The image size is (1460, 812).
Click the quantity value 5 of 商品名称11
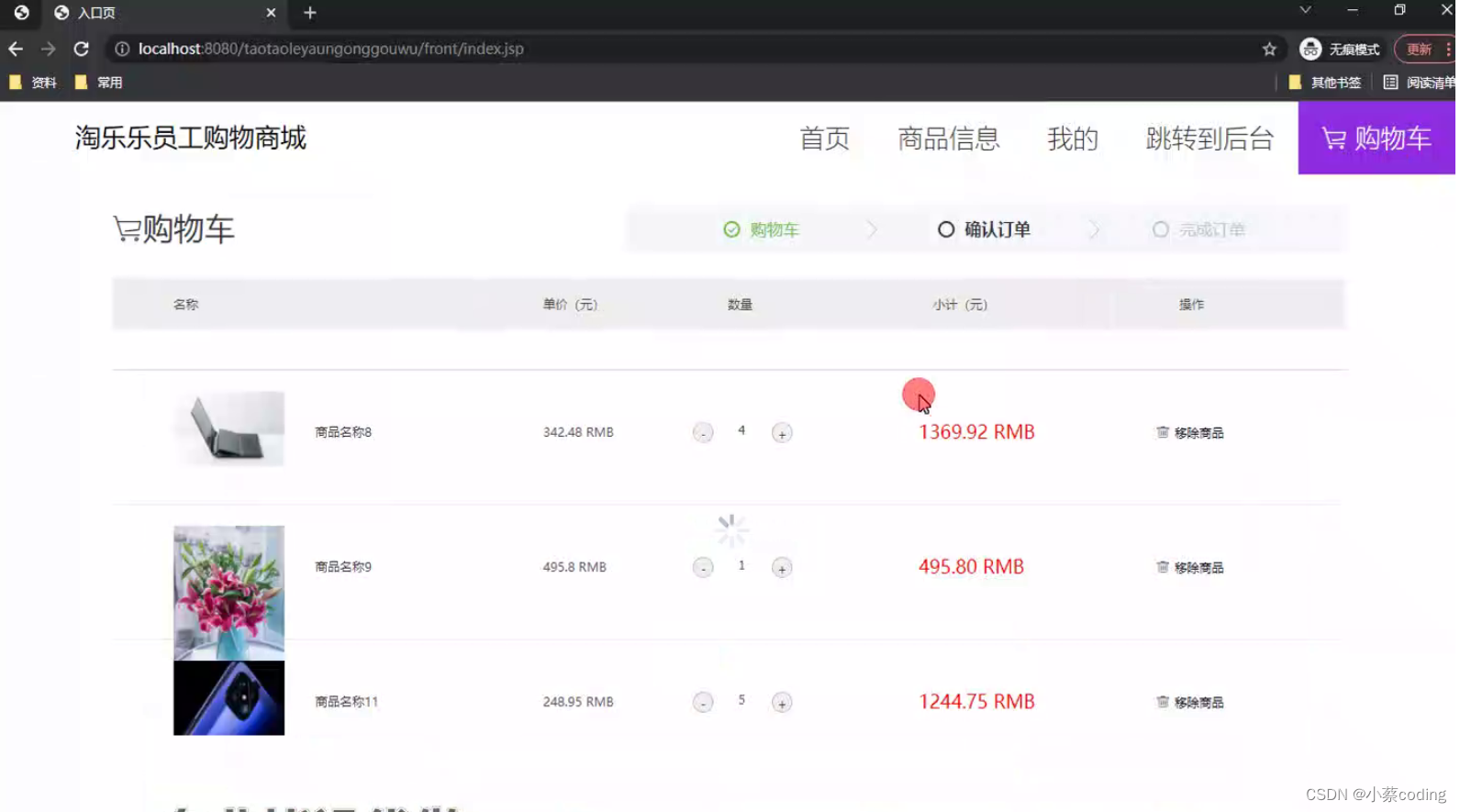(x=741, y=700)
